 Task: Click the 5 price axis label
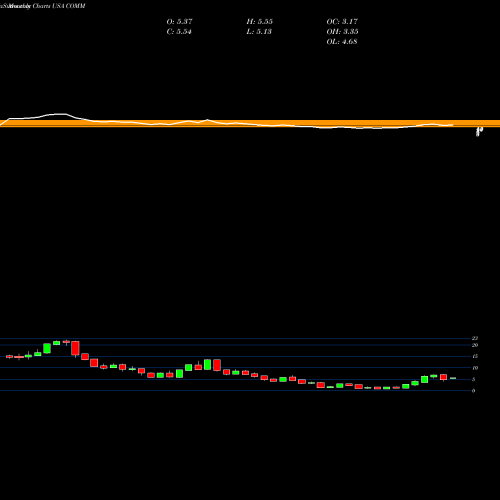point(473,379)
